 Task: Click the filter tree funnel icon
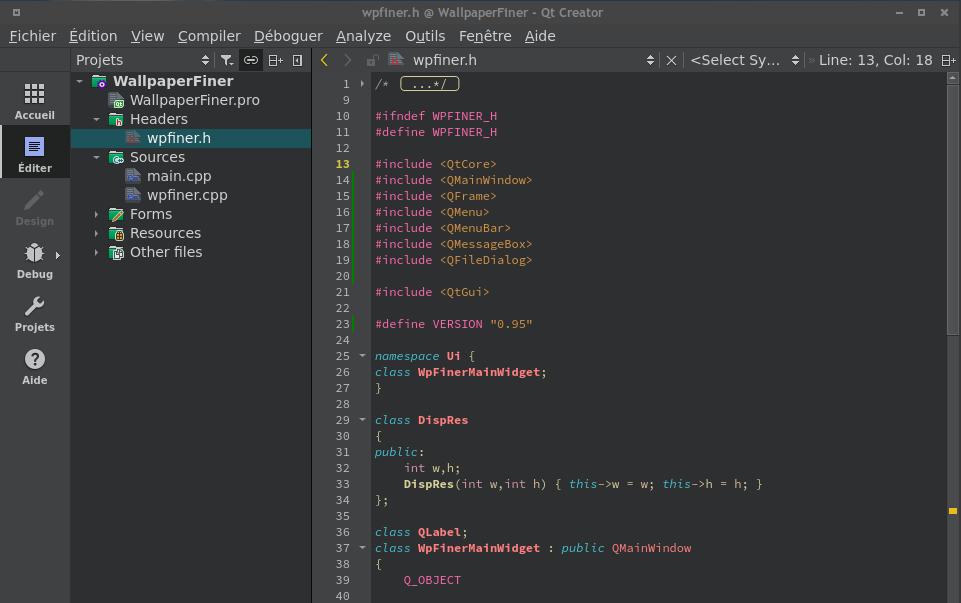227,60
